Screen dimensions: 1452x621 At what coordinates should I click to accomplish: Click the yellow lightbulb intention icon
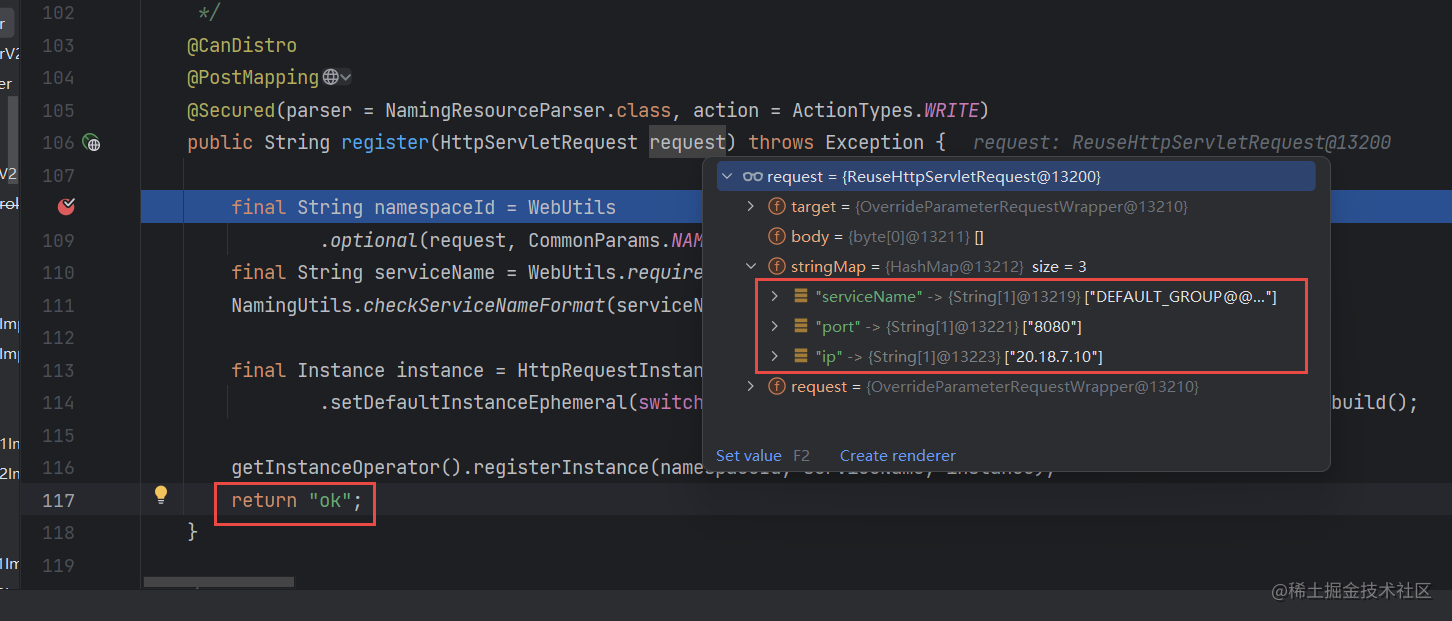coord(160,494)
